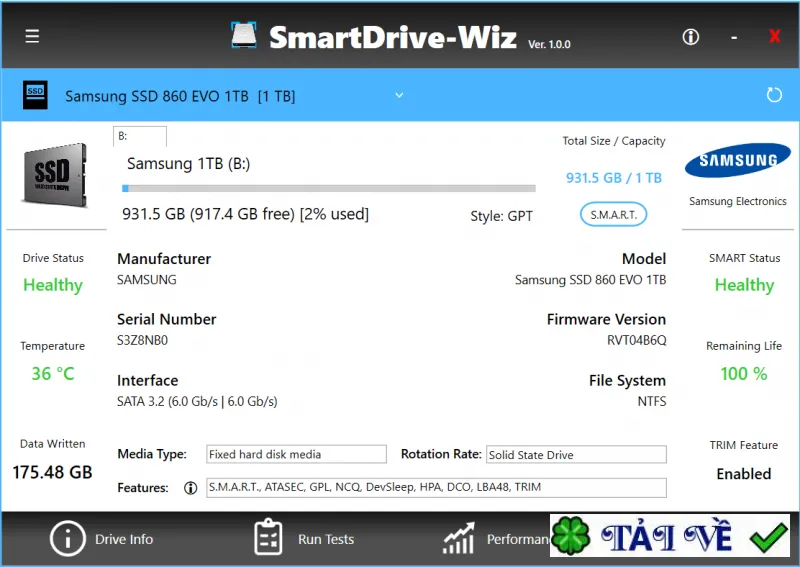Select the Samsung SSD 860 EVO drive name
This screenshot has width=800, height=567.
(x=180, y=96)
